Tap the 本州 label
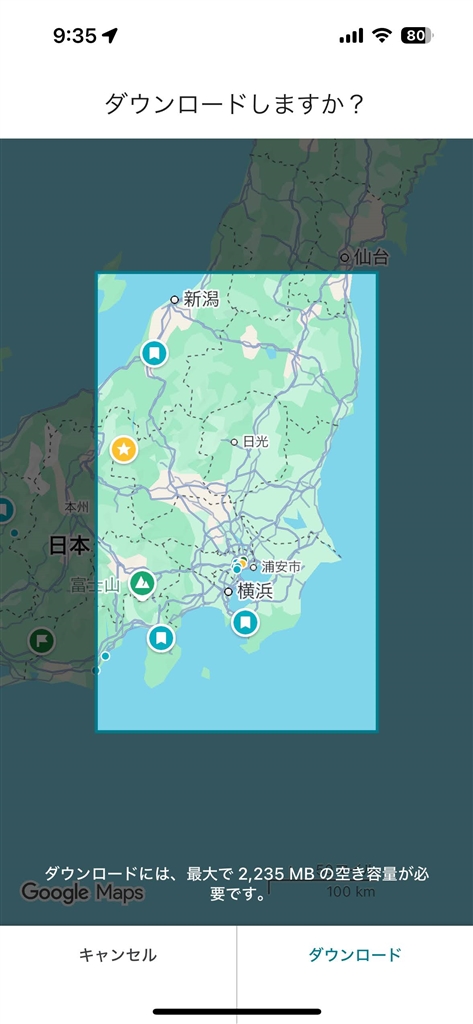 tap(77, 507)
